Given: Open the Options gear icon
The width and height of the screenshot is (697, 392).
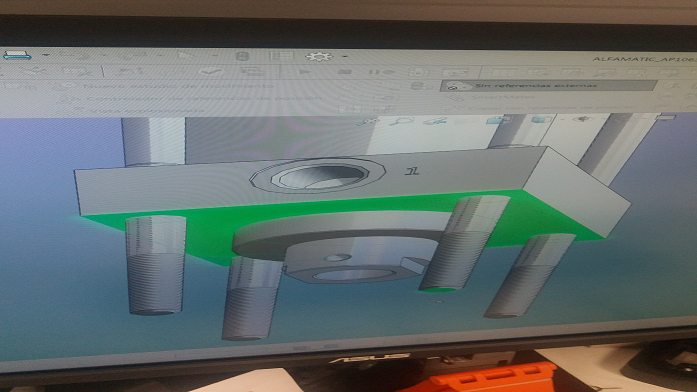Looking at the screenshot, I should [319, 56].
